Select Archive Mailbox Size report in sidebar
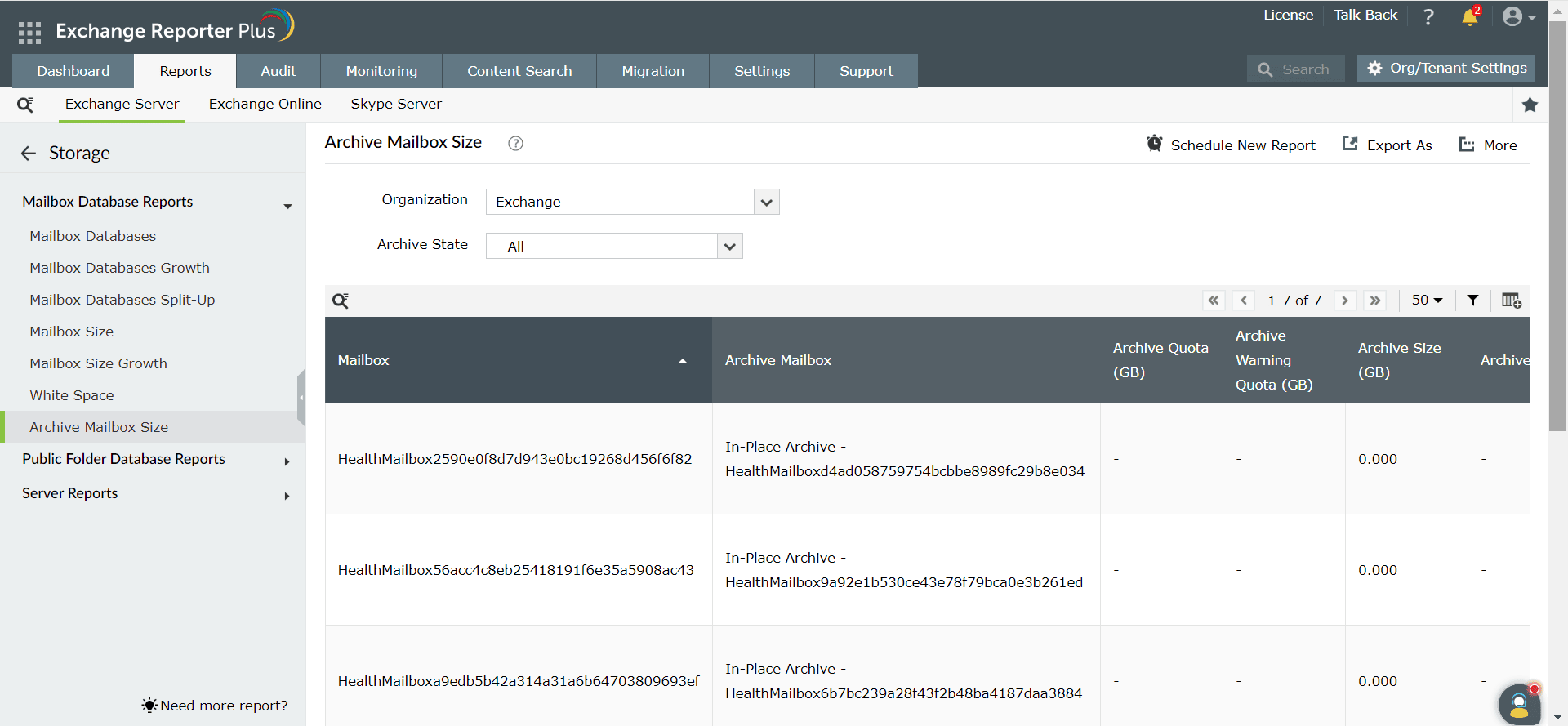 click(x=153, y=427)
